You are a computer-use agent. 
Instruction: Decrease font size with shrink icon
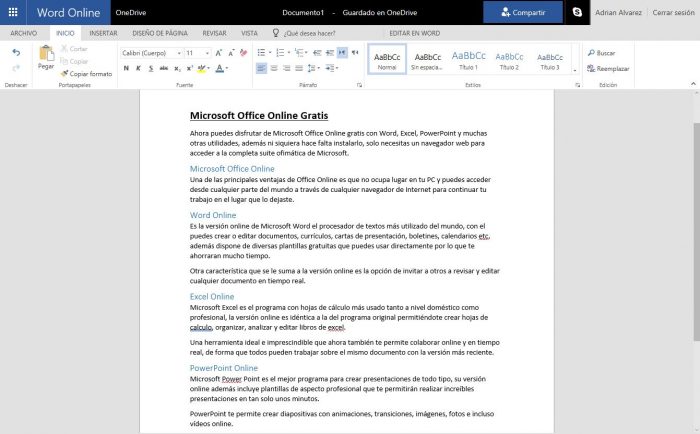[231, 53]
